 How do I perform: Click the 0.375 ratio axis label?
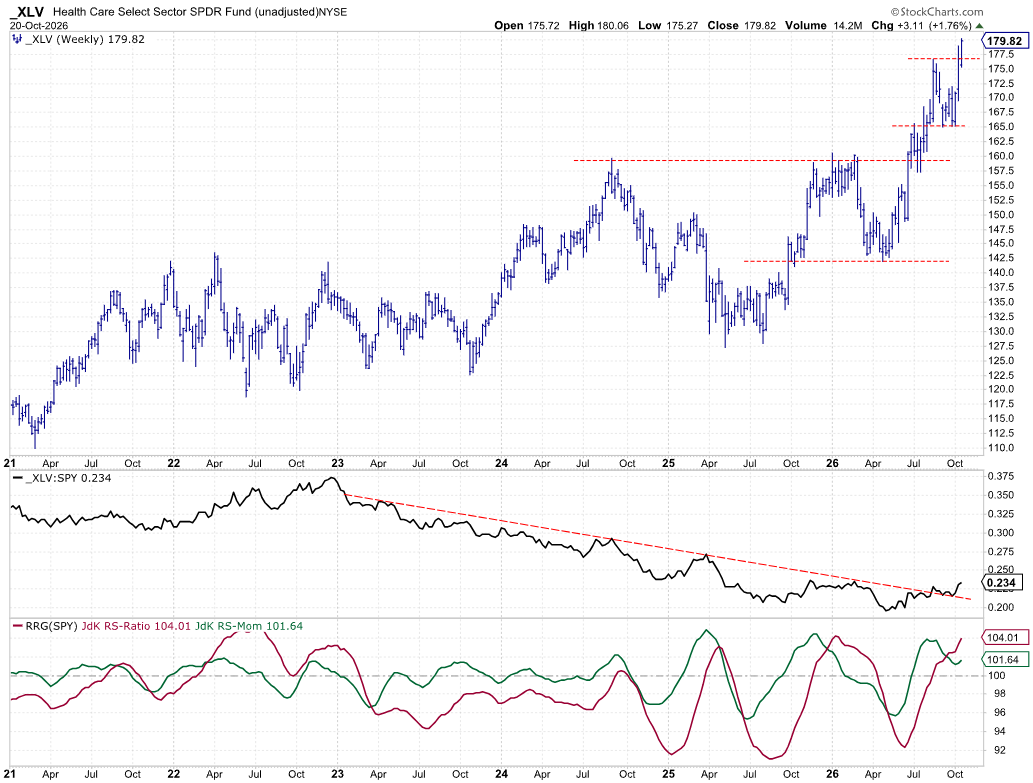(x=1001, y=476)
